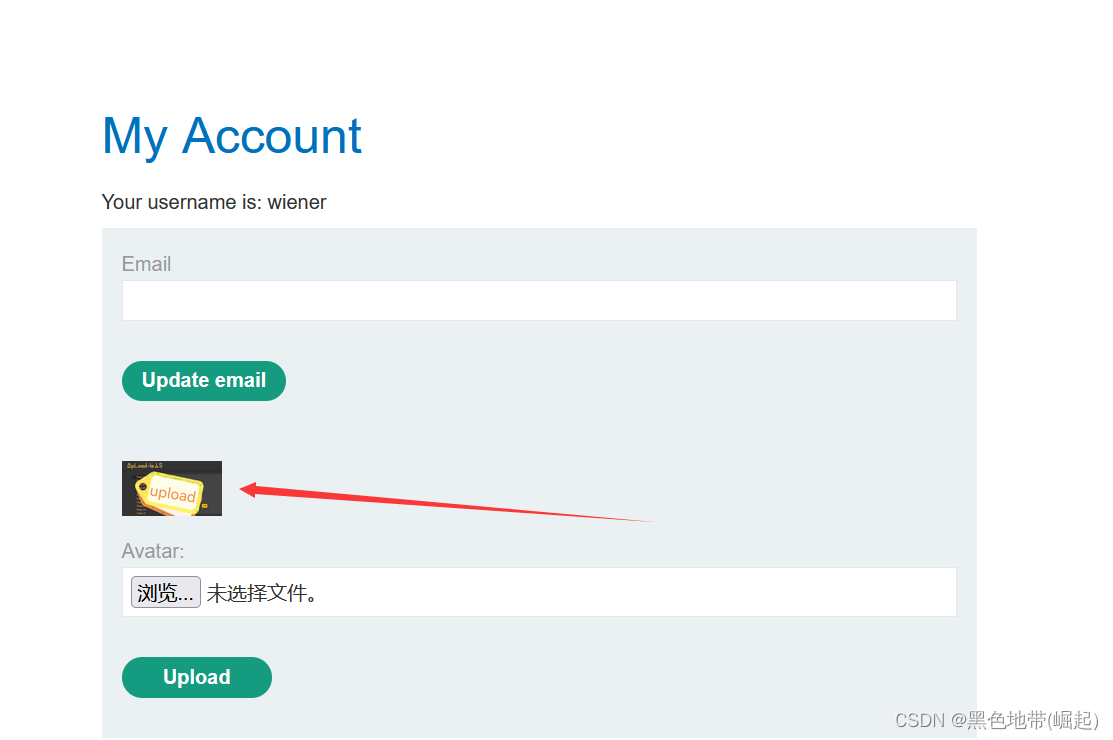Click the green Upload button

197,678
